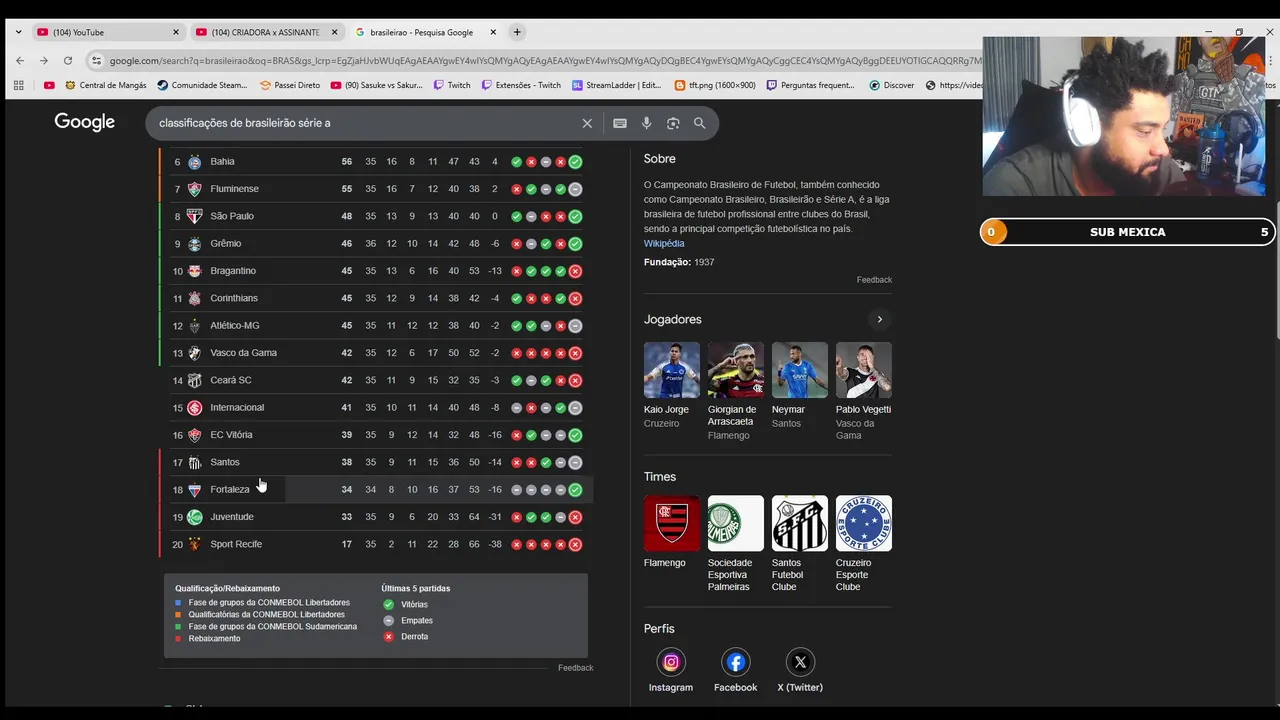Select the brasileirao Pesquisa Google tab
This screenshot has width=1280, height=720.
point(424,32)
